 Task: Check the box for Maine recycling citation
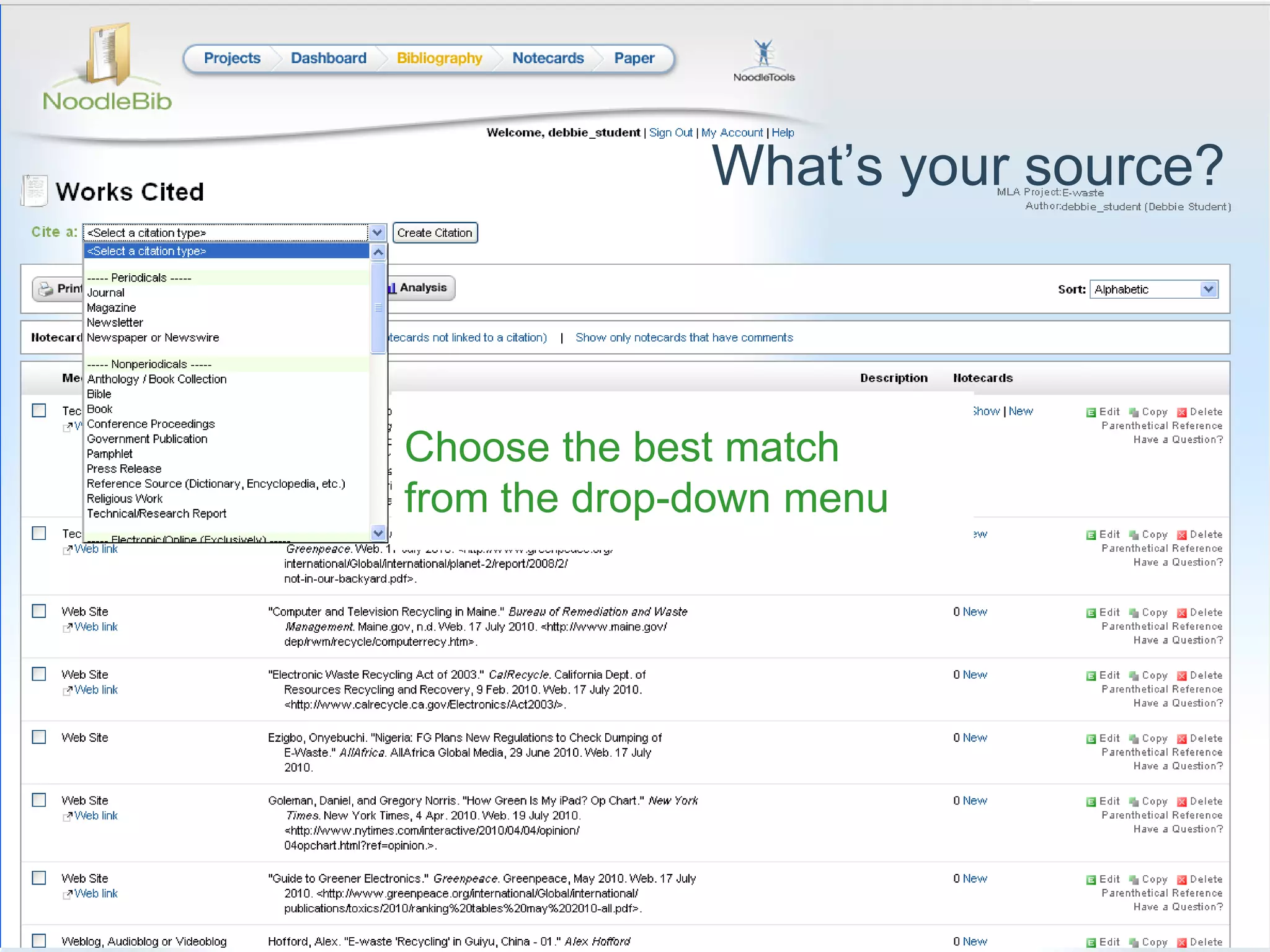pyautogui.click(x=39, y=611)
